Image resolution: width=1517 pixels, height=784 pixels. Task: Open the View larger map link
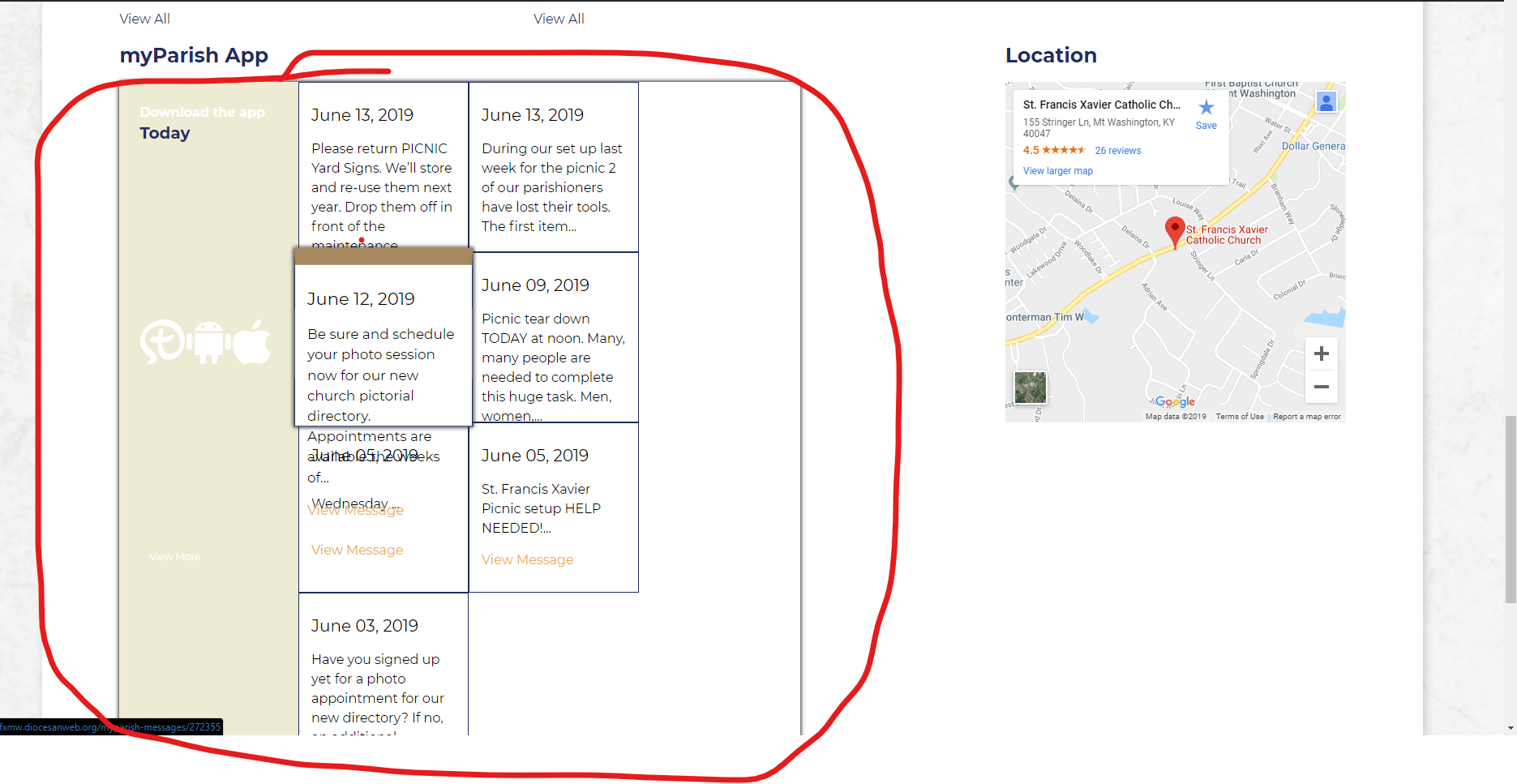(1057, 171)
